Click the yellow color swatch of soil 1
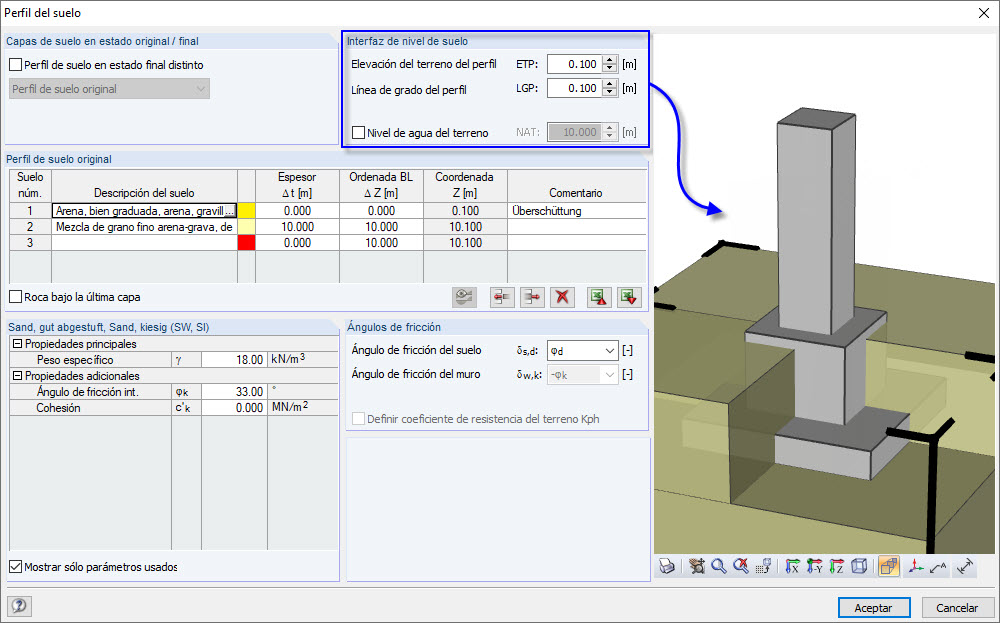The width and height of the screenshot is (1000, 623). tap(246, 211)
